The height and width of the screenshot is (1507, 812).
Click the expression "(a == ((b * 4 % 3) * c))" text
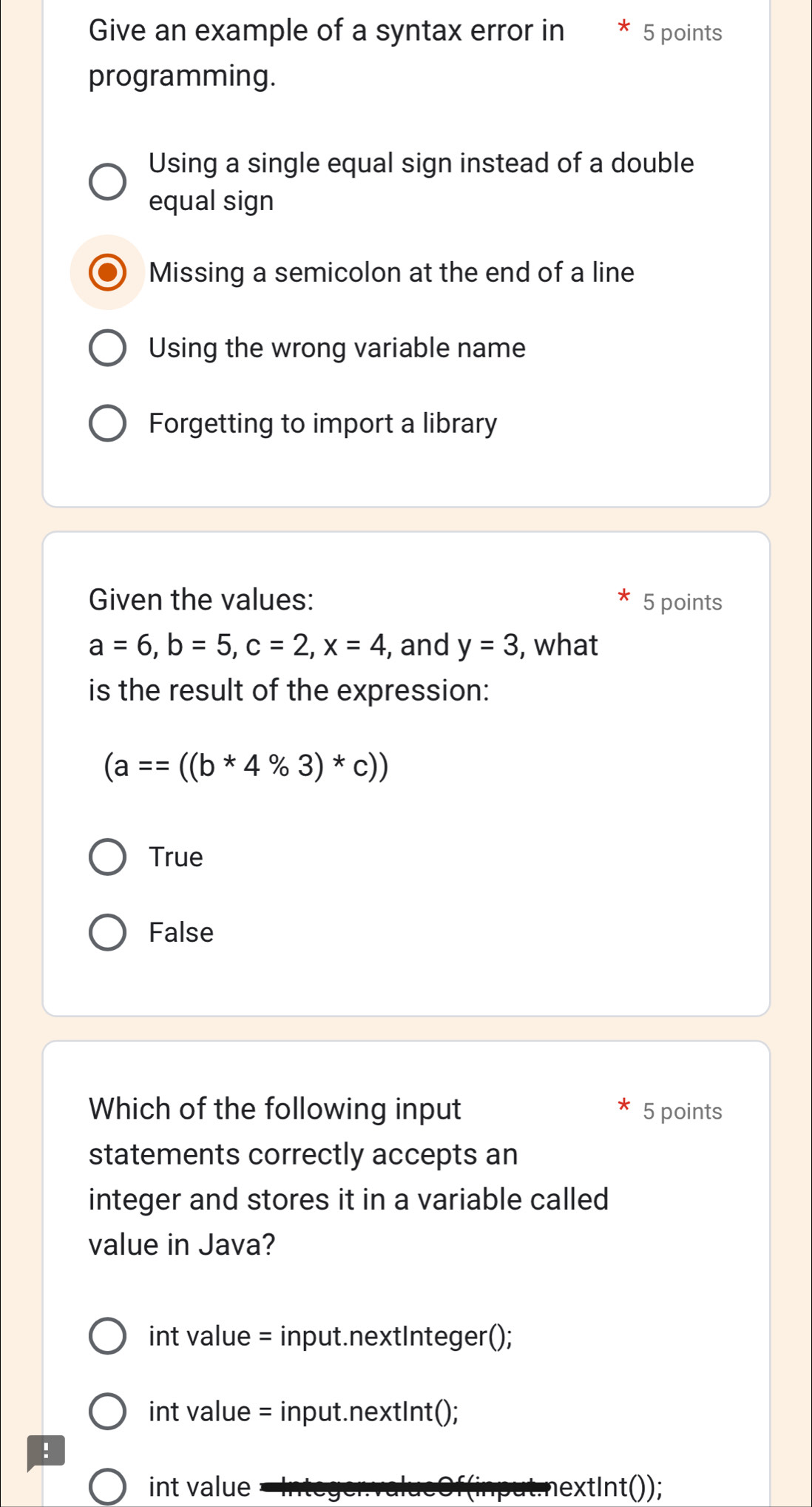tap(243, 766)
